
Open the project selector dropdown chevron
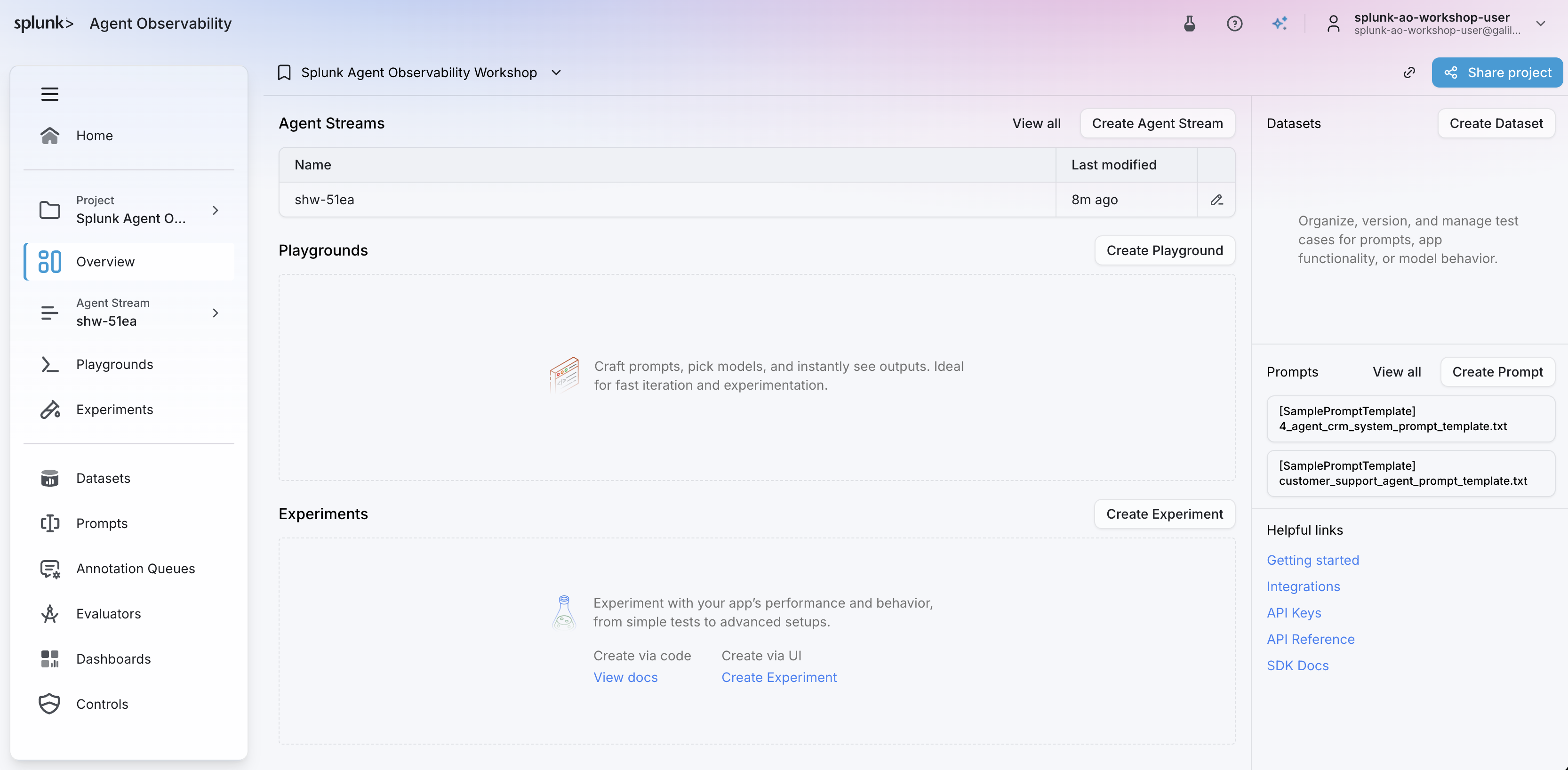click(556, 72)
